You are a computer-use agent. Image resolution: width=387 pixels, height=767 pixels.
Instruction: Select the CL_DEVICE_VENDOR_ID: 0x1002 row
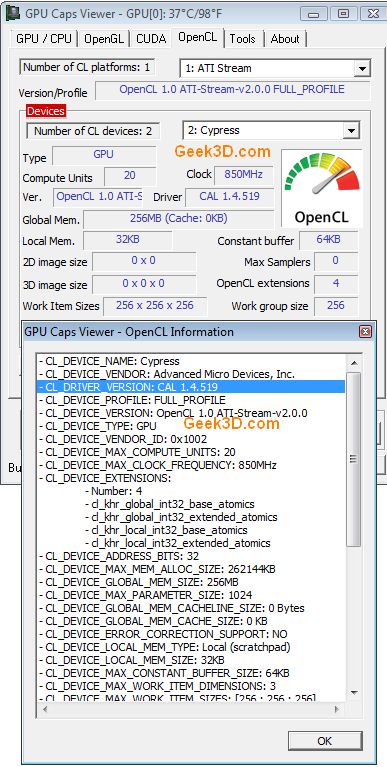click(x=191, y=439)
